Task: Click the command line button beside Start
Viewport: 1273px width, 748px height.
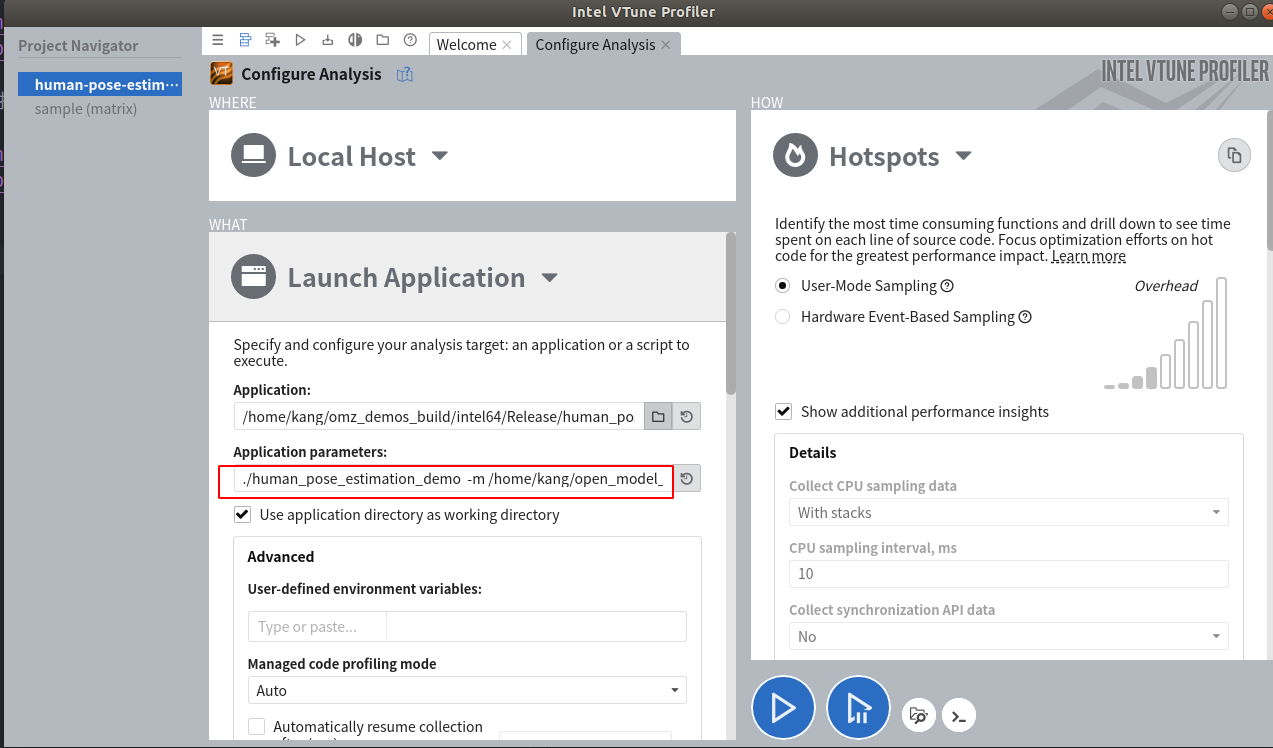Action: (959, 715)
